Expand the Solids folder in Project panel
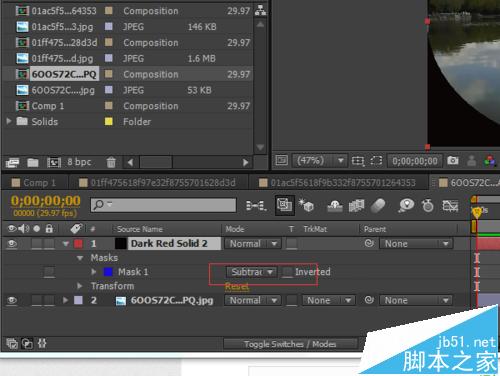 tap(9, 121)
